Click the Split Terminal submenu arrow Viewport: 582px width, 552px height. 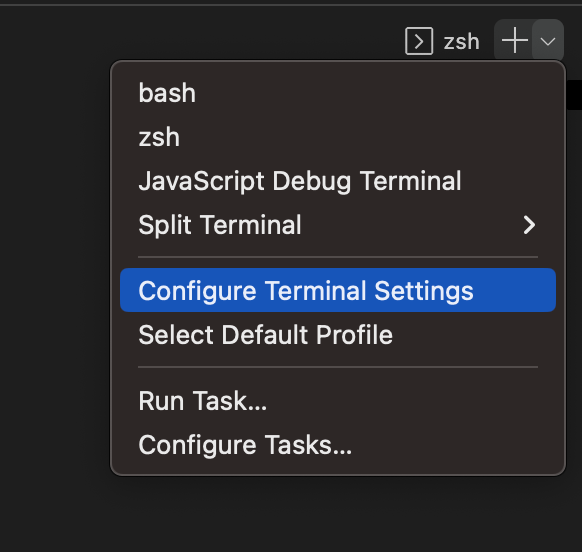coord(529,225)
